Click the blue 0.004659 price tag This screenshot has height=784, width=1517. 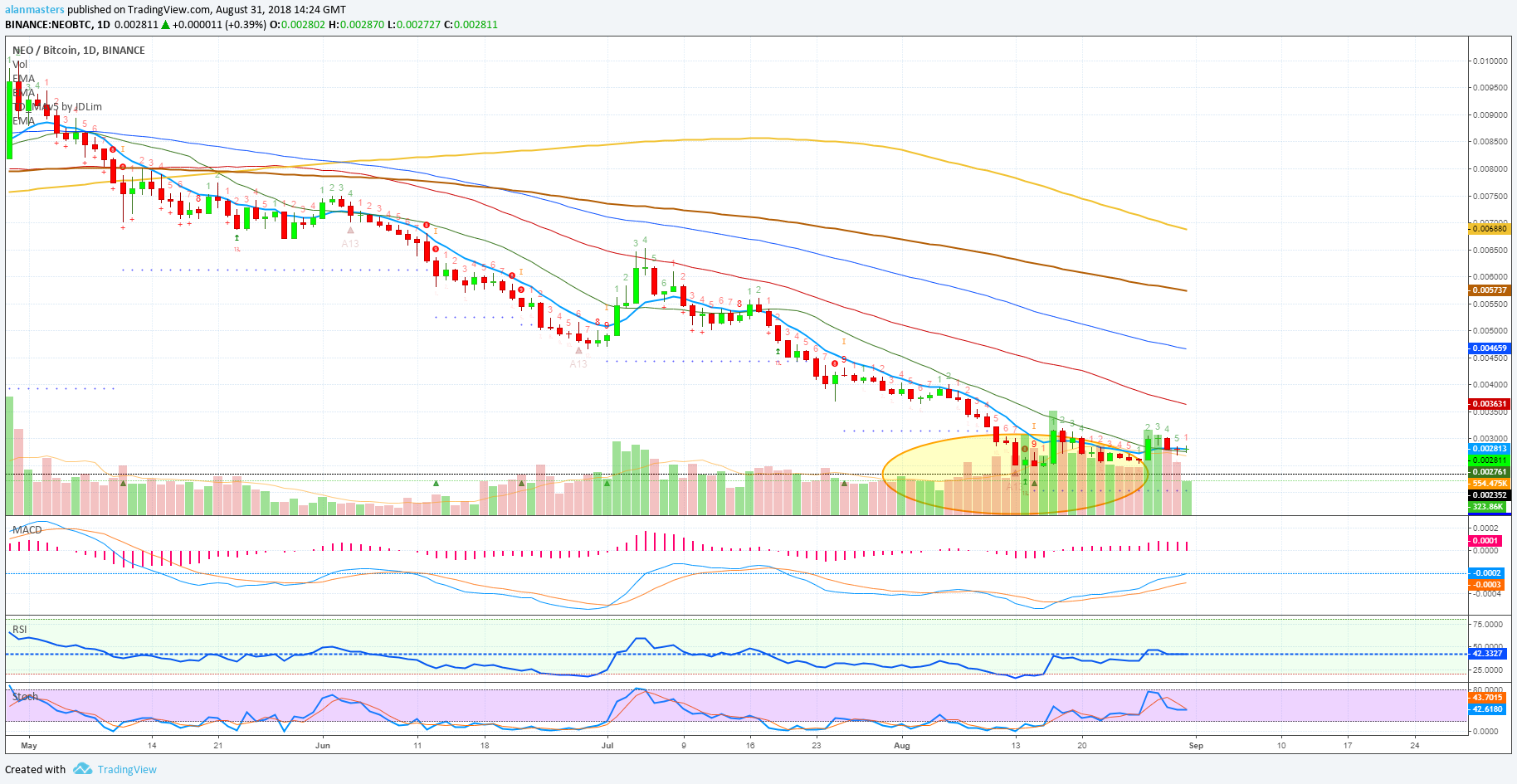(x=1490, y=348)
